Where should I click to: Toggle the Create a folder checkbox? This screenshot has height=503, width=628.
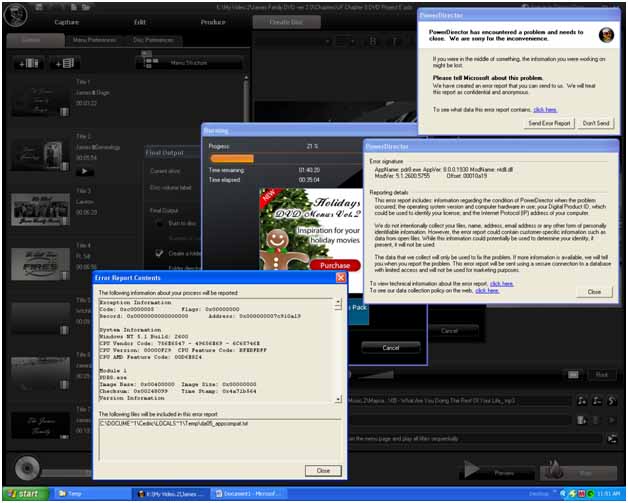click(x=159, y=253)
